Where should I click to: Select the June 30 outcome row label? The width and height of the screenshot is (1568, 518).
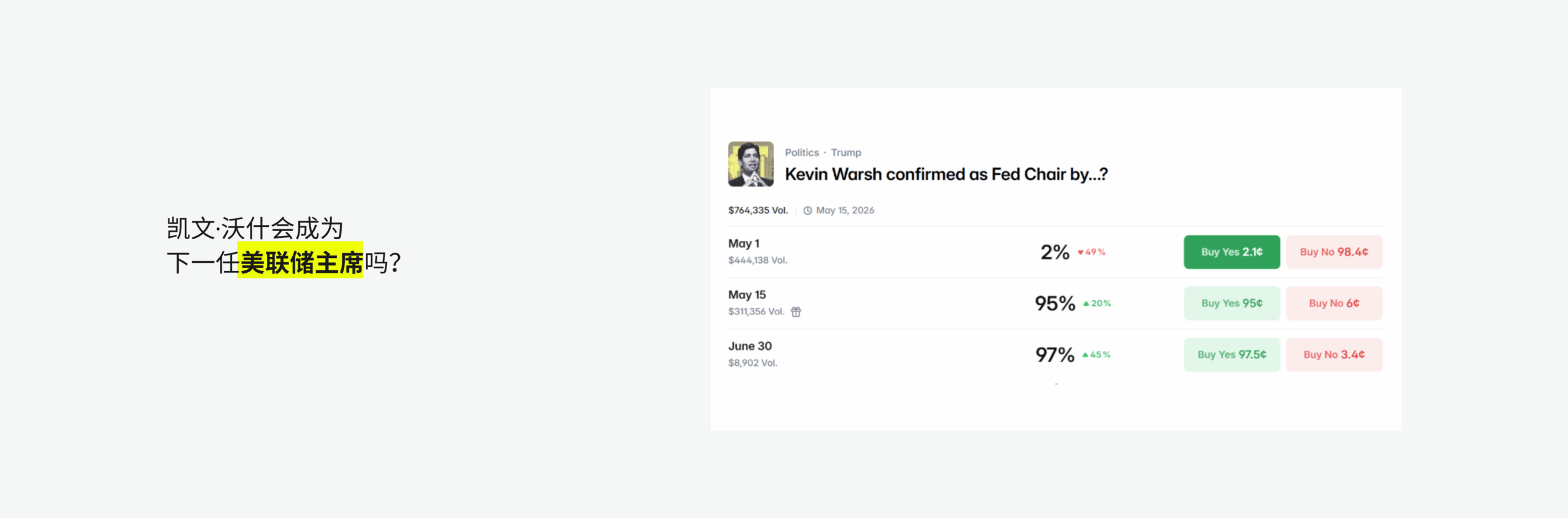[x=750, y=346]
